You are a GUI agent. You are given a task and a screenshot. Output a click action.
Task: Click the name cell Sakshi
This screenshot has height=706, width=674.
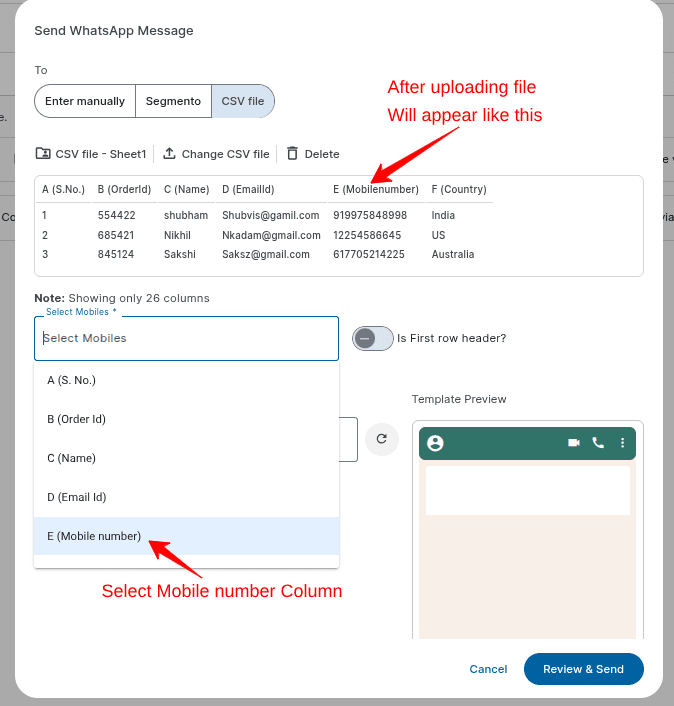click(x=180, y=254)
